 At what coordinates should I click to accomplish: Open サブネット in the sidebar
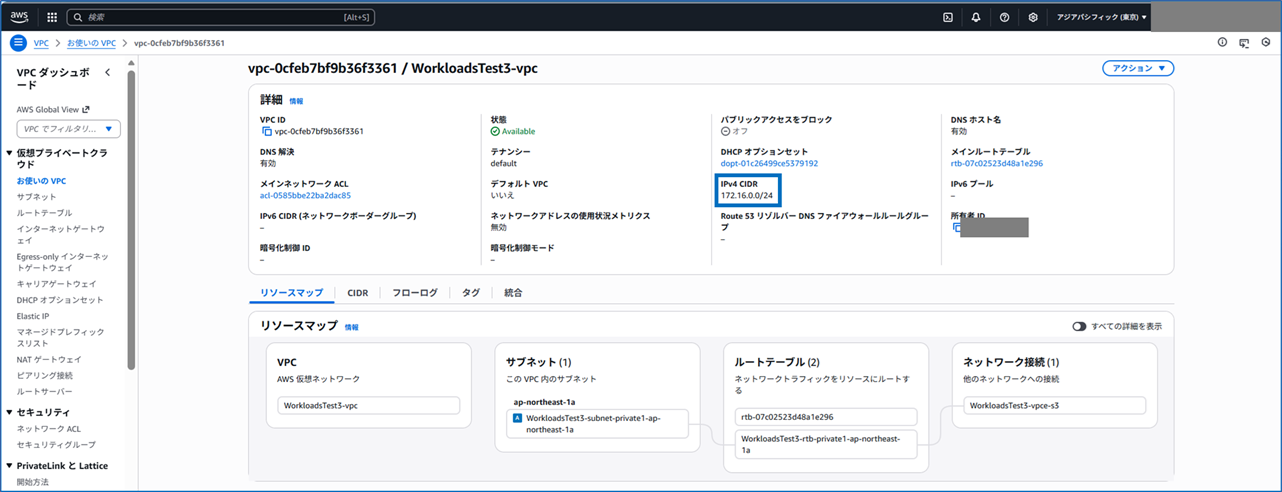[37, 197]
